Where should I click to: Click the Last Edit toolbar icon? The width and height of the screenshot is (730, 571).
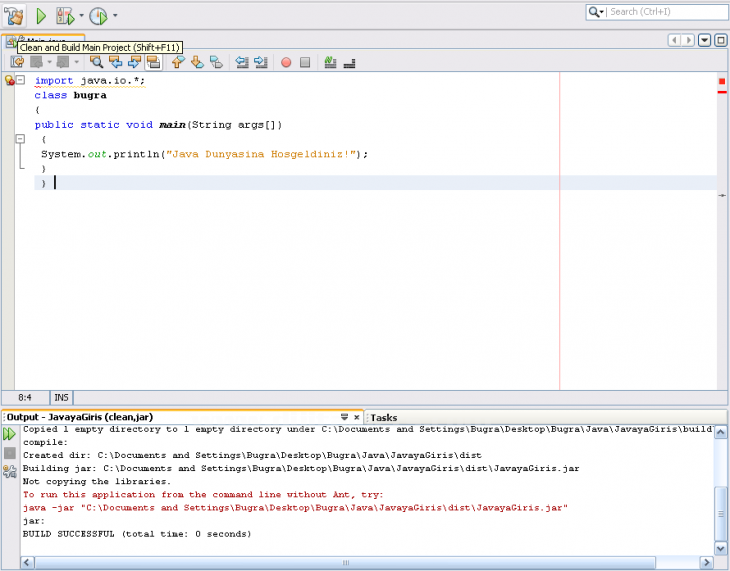(17, 62)
